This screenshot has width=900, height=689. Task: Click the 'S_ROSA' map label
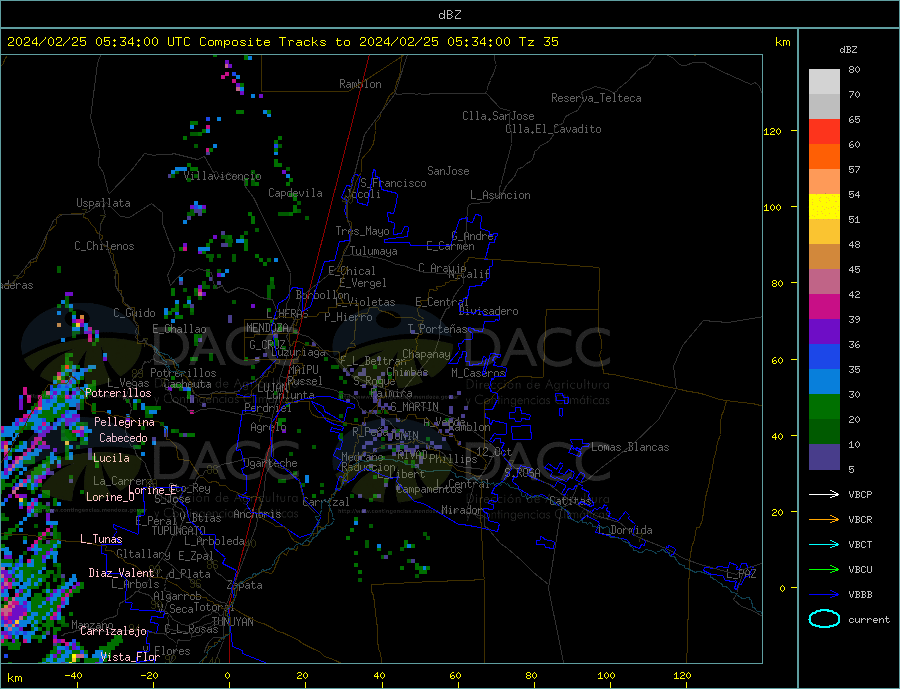click(522, 473)
